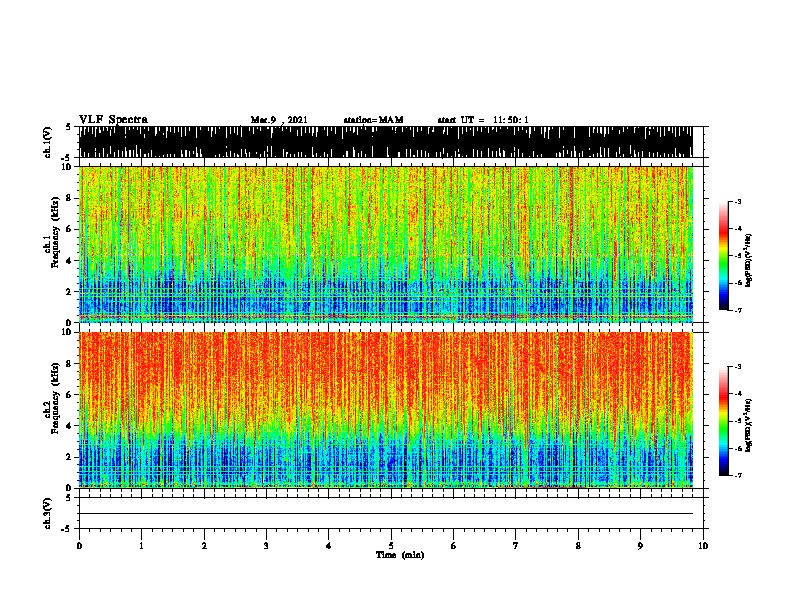Click the Time (min) axis label
The width and height of the screenshot is (792, 612).
tap(400, 555)
